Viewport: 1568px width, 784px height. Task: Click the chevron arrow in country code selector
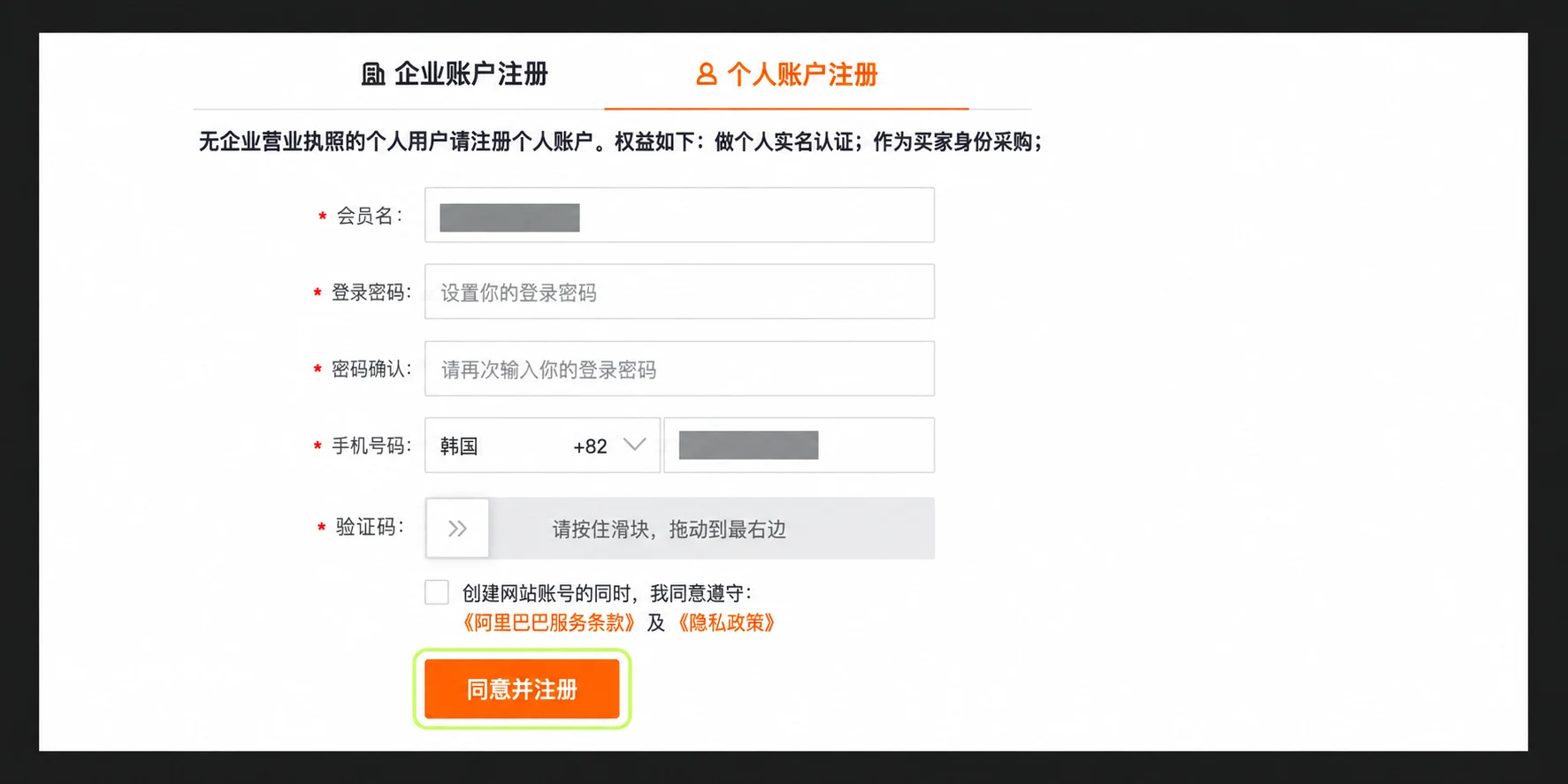click(x=634, y=445)
